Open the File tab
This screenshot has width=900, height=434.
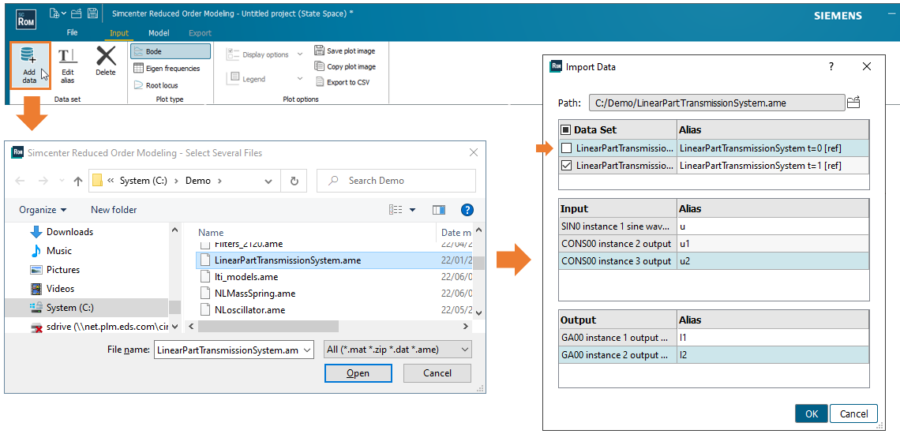[x=72, y=33]
